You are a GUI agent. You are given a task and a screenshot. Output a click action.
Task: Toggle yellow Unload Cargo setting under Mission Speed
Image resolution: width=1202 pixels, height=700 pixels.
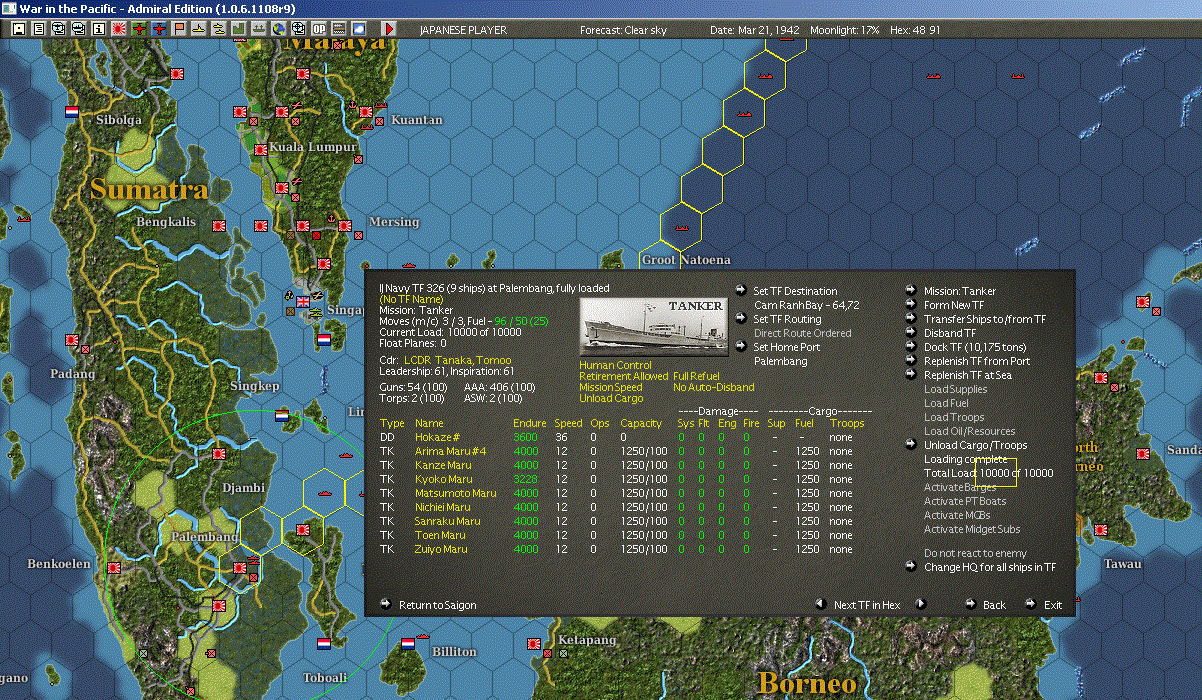(612, 399)
